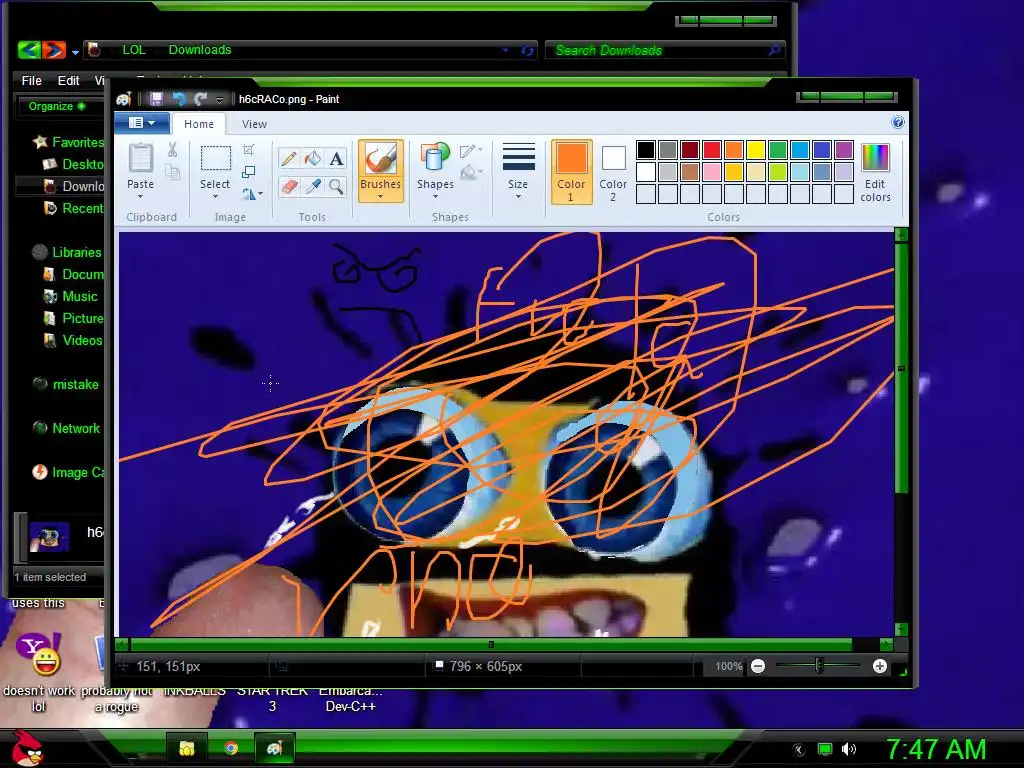
Task: Click Explorer forward arrow button
Action: tap(54, 50)
